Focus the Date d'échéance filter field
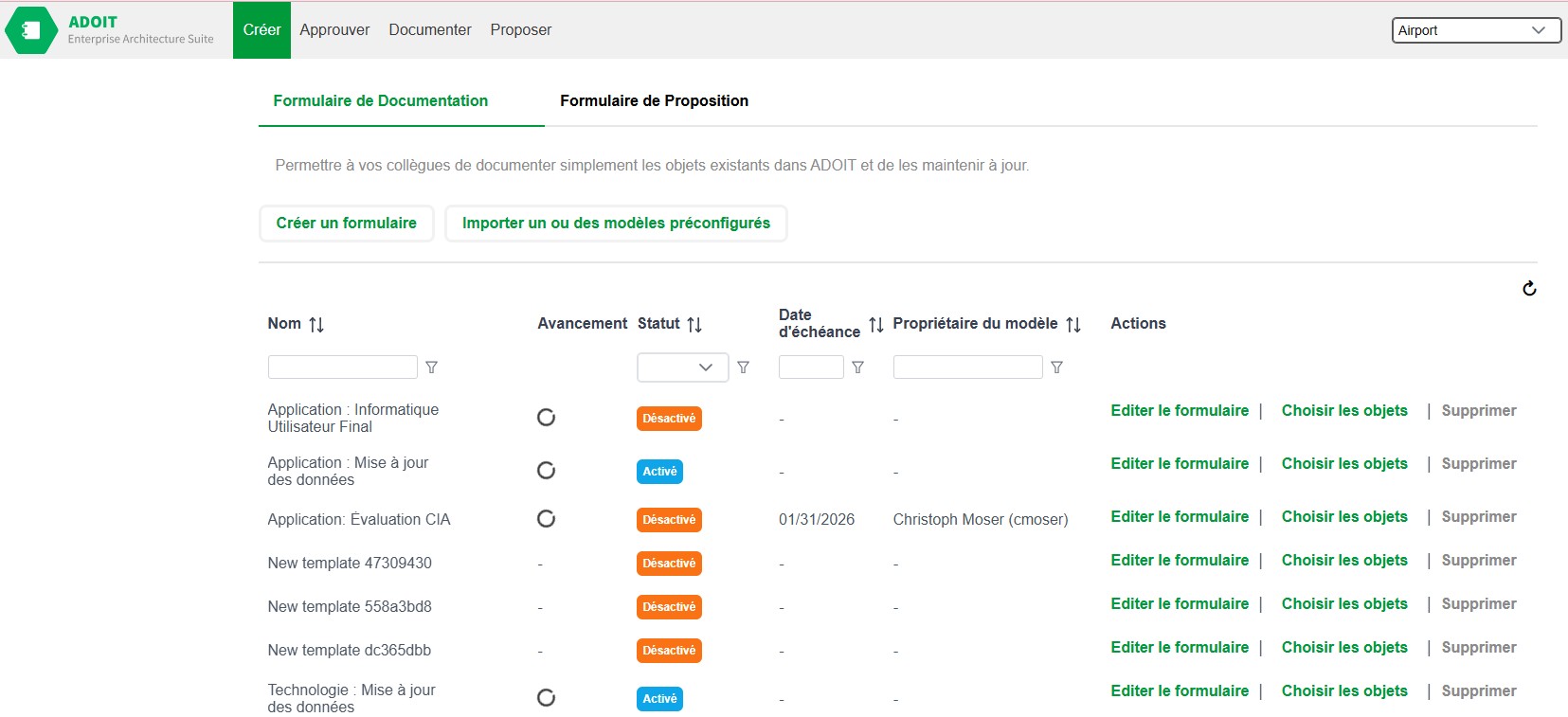 (x=811, y=367)
